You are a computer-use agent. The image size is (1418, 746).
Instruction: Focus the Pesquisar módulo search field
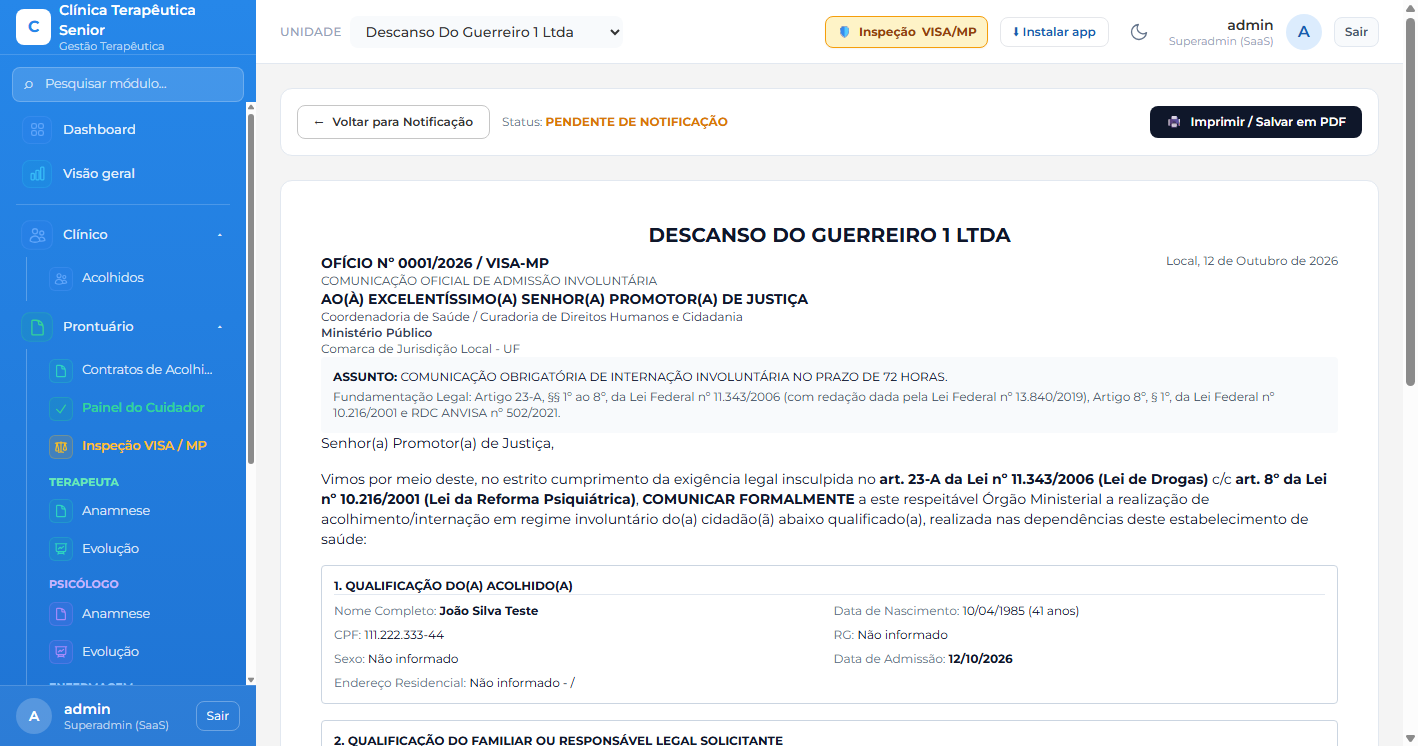tap(128, 84)
